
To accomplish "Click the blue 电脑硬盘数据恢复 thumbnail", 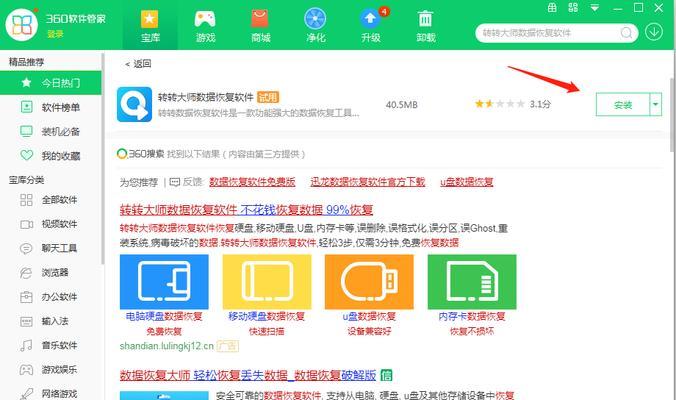I will tap(164, 281).
